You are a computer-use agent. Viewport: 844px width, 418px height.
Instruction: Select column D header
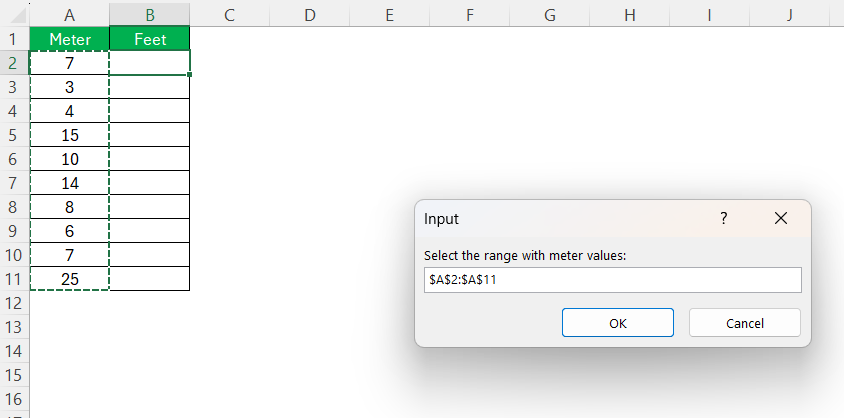[310, 15]
